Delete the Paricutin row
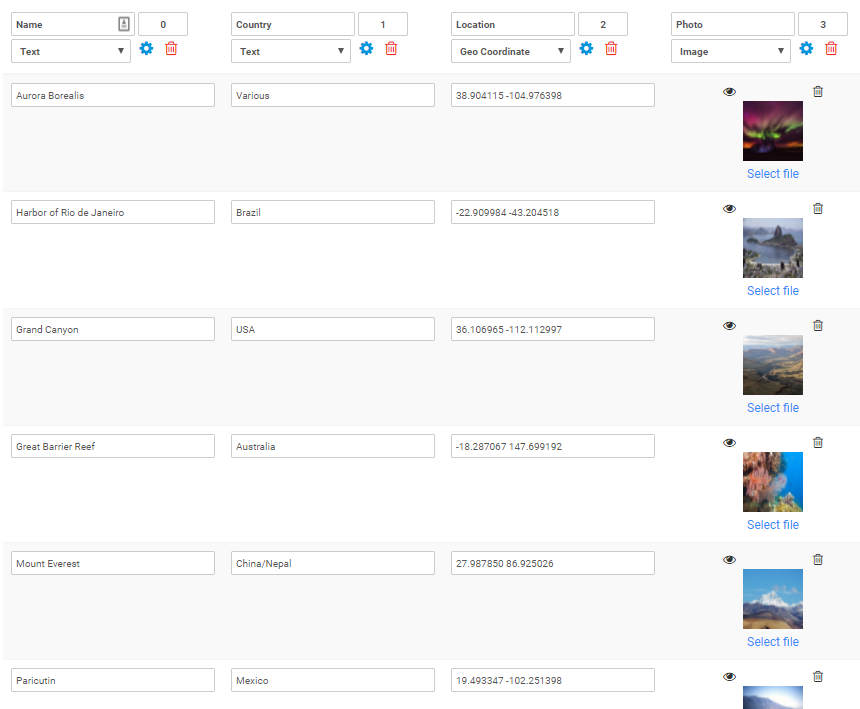Image resolution: width=860 pixels, height=709 pixels. click(818, 677)
